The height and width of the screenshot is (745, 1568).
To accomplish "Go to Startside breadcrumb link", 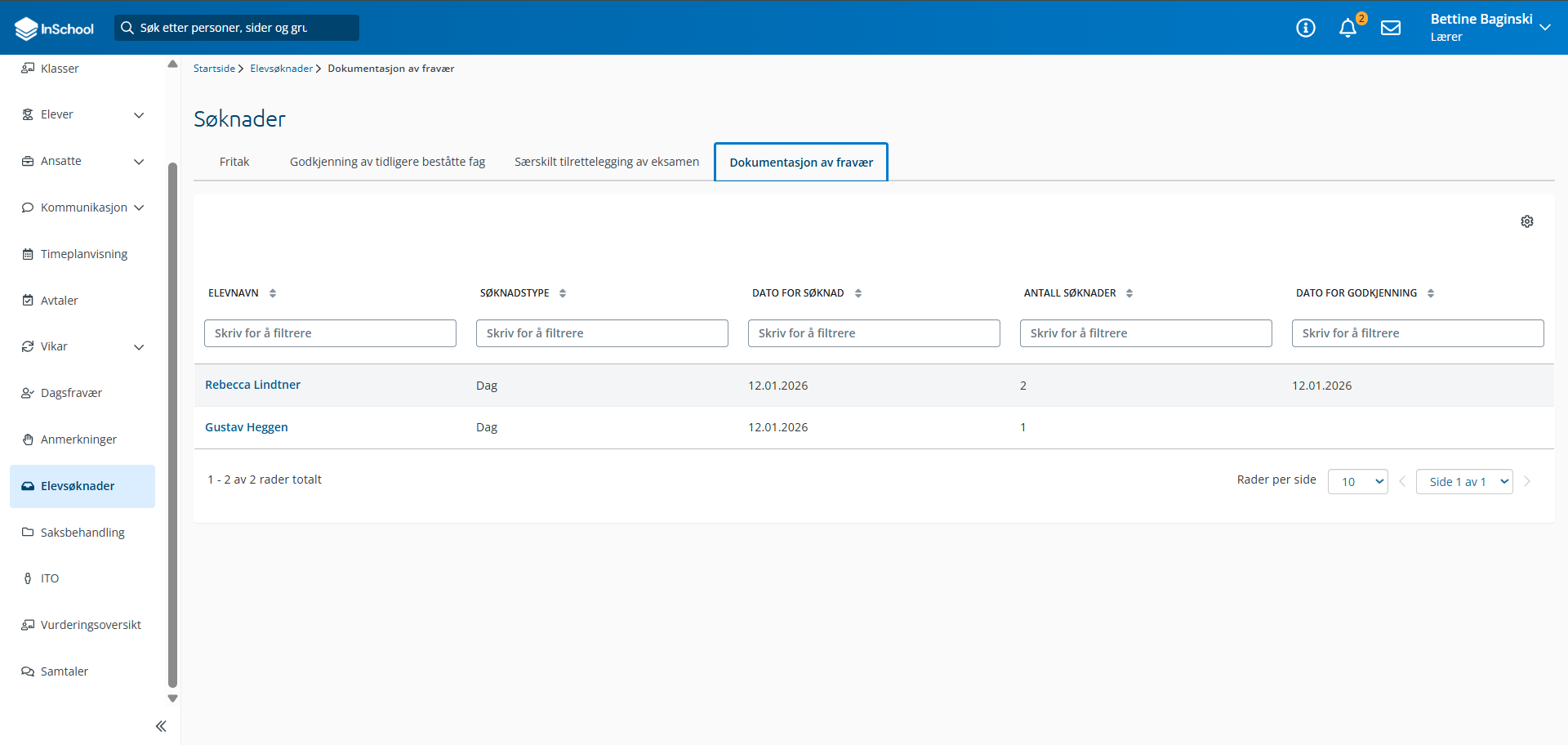I will coord(214,69).
